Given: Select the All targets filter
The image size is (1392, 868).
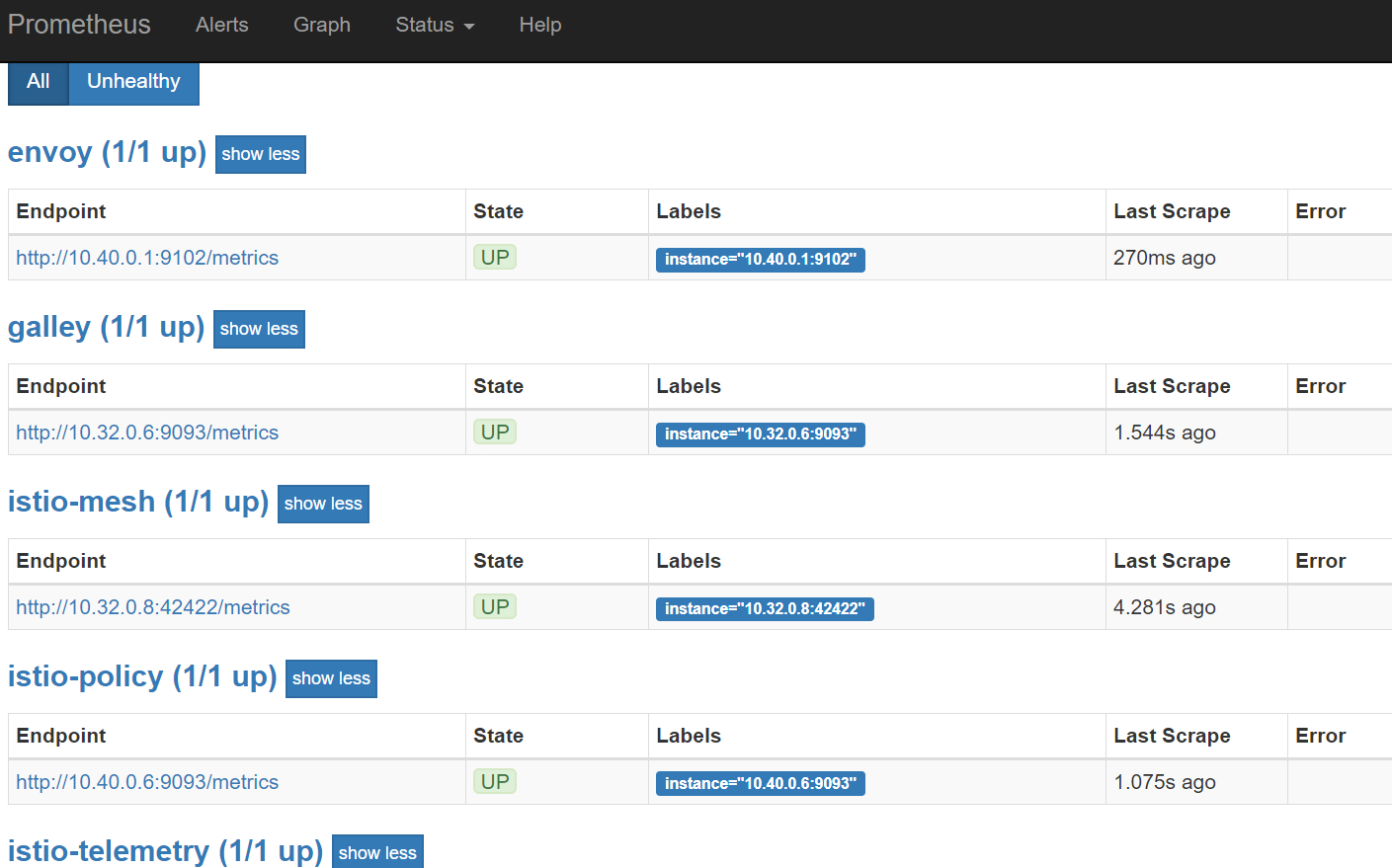Looking at the screenshot, I should 38,82.
